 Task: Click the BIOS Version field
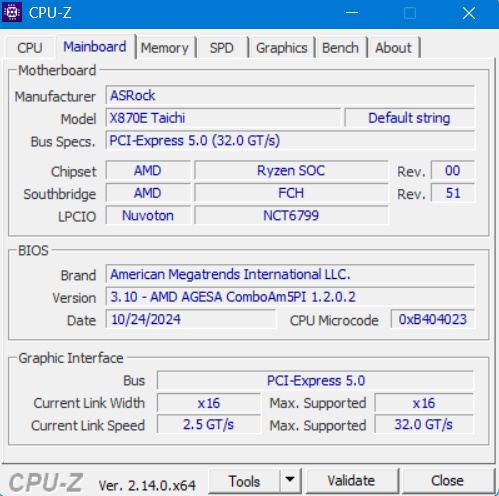click(x=290, y=297)
